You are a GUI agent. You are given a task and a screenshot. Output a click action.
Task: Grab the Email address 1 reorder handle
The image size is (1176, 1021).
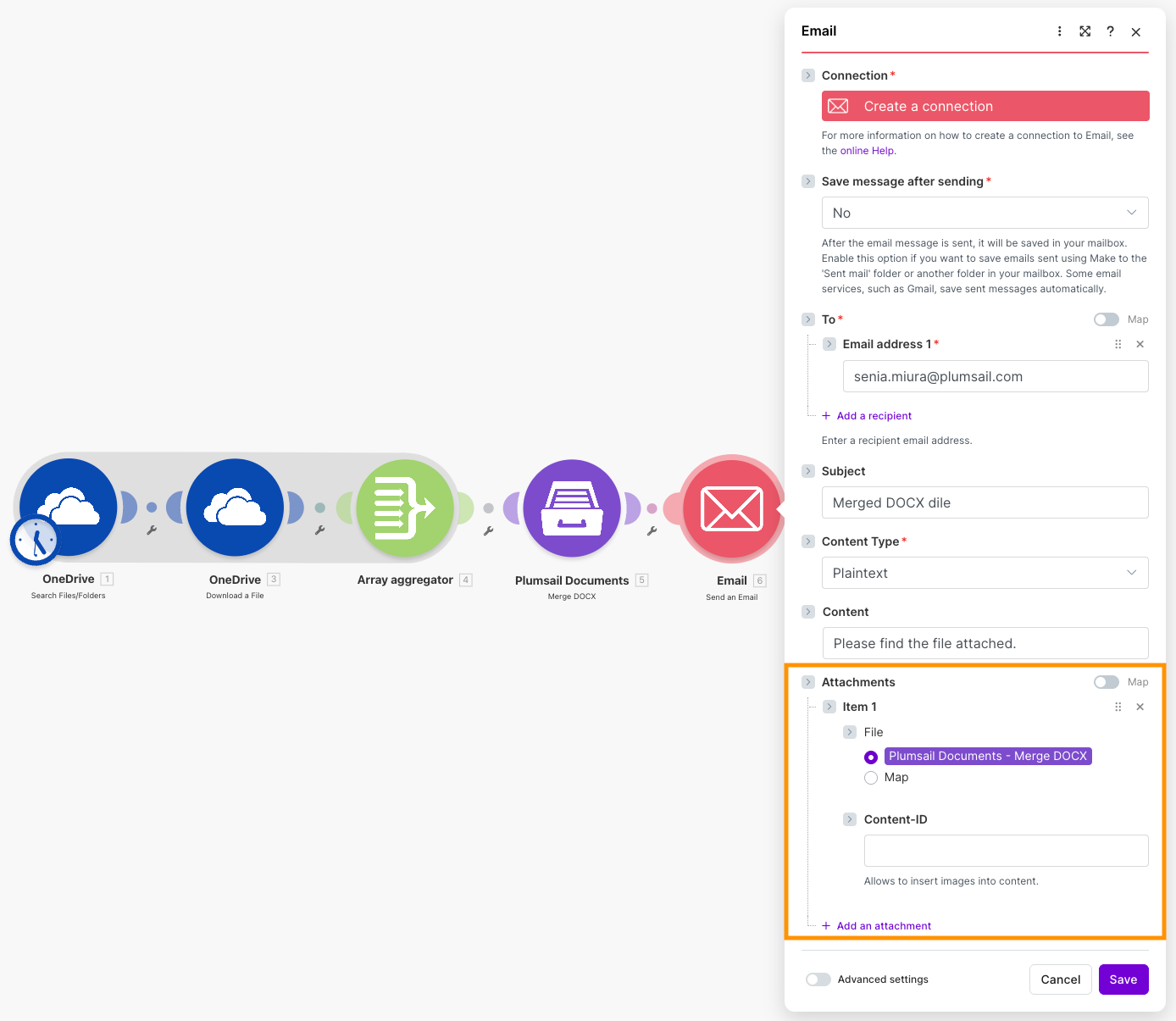click(1118, 344)
